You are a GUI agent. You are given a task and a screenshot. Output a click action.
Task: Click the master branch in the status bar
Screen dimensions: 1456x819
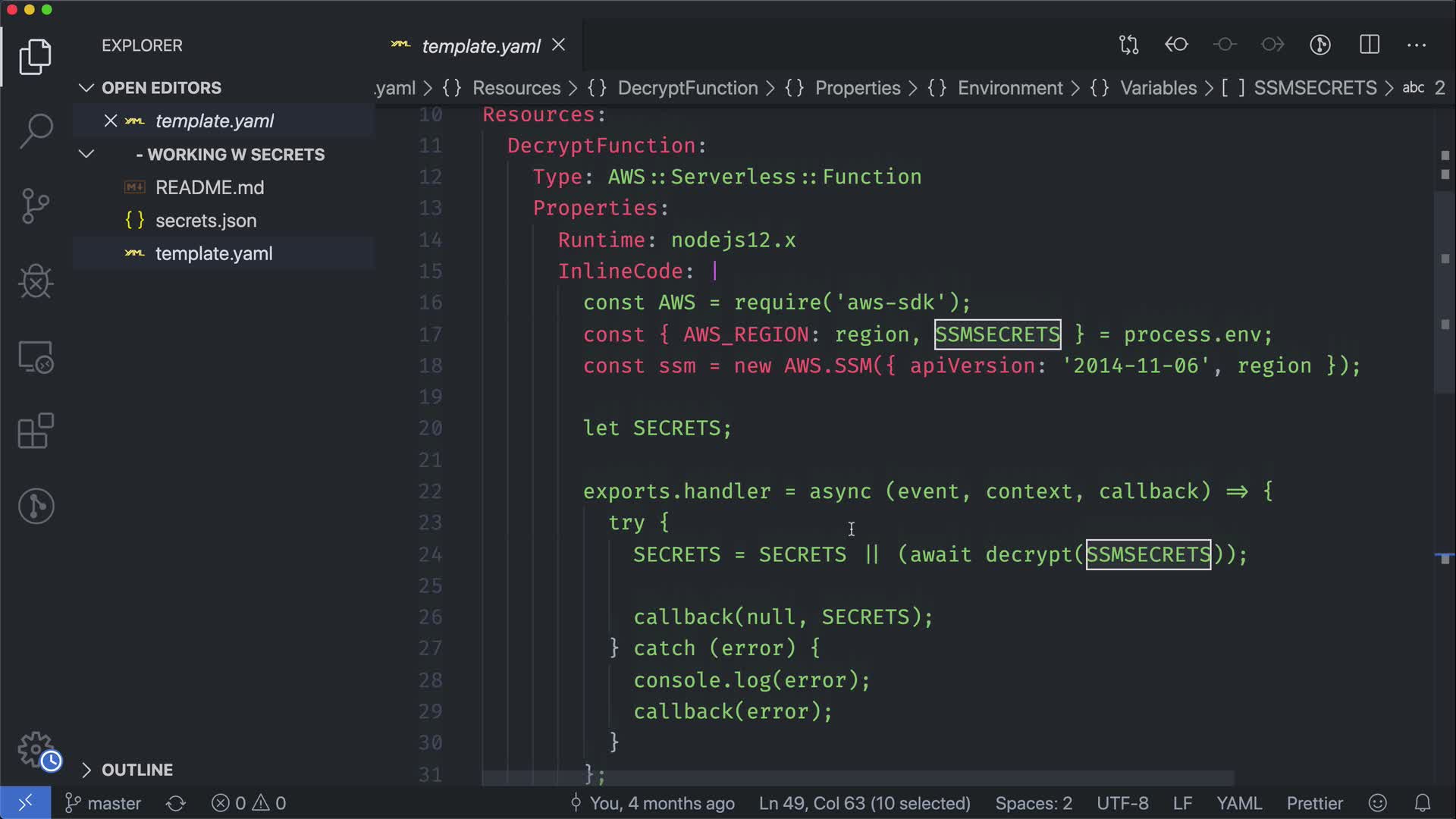click(x=104, y=803)
